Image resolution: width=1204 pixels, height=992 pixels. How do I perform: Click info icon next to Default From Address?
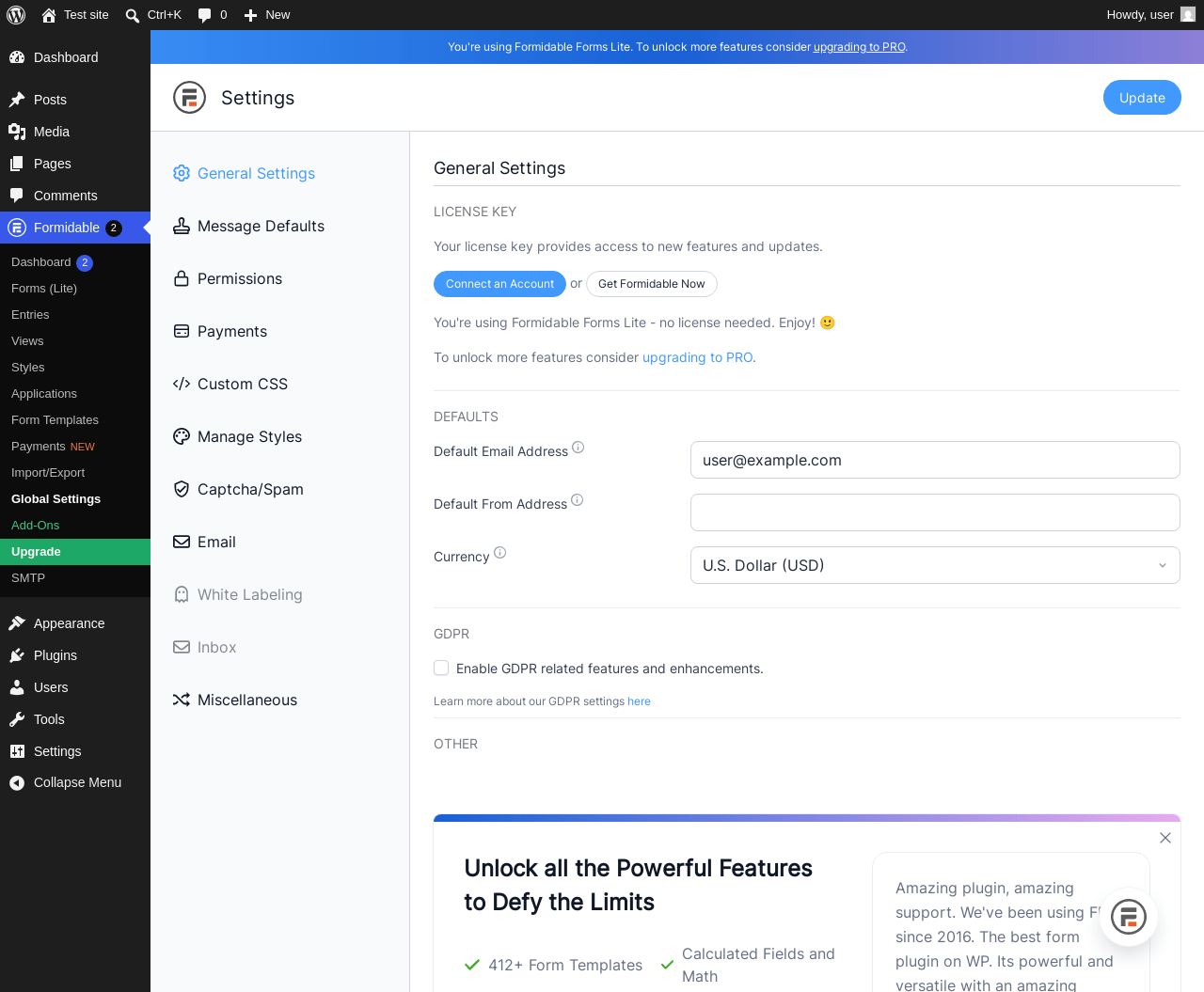578,500
